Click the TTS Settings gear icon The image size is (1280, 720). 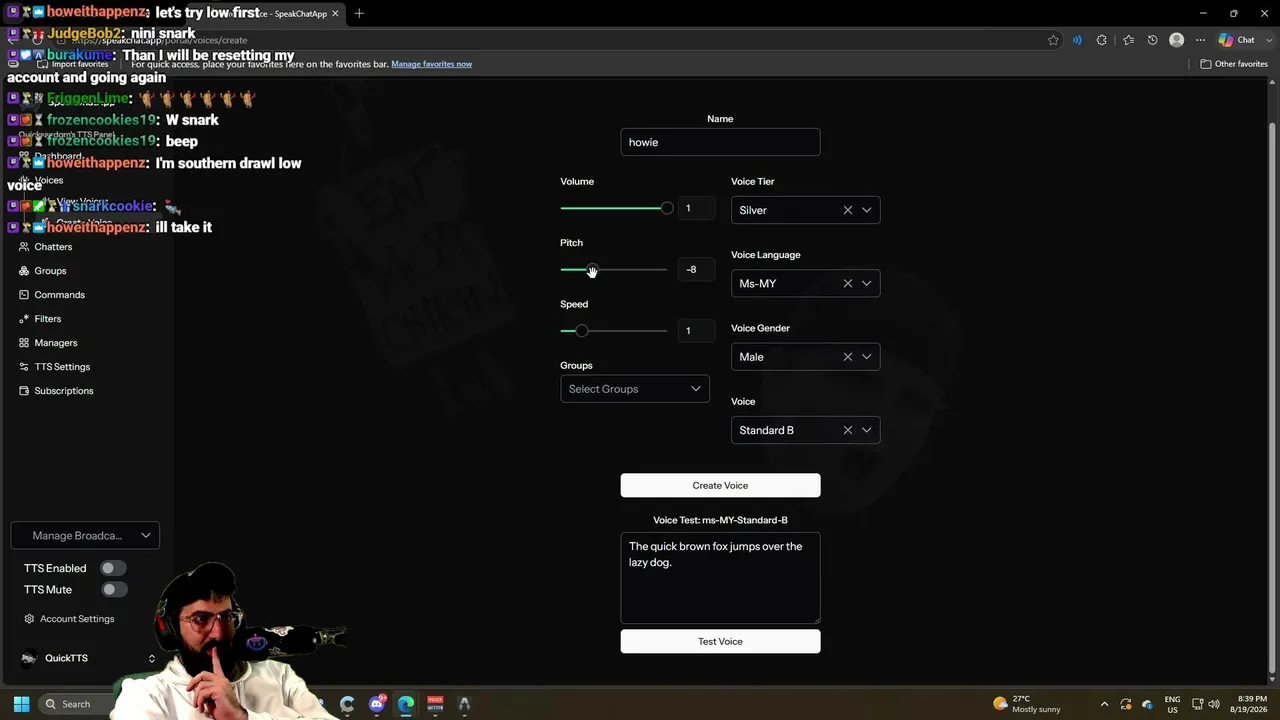pos(24,367)
